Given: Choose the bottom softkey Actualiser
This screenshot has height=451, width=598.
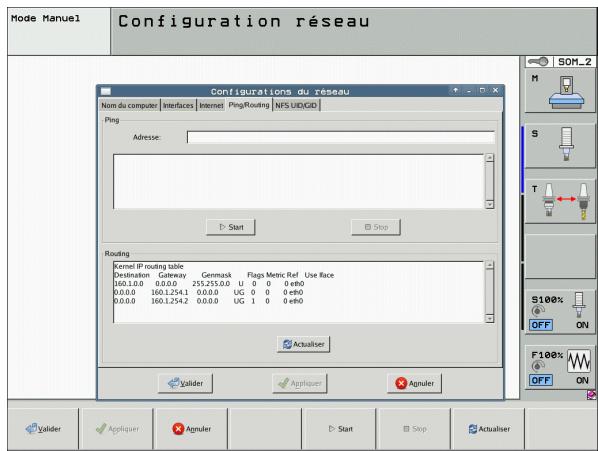Looking at the screenshot, I should 489,429.
